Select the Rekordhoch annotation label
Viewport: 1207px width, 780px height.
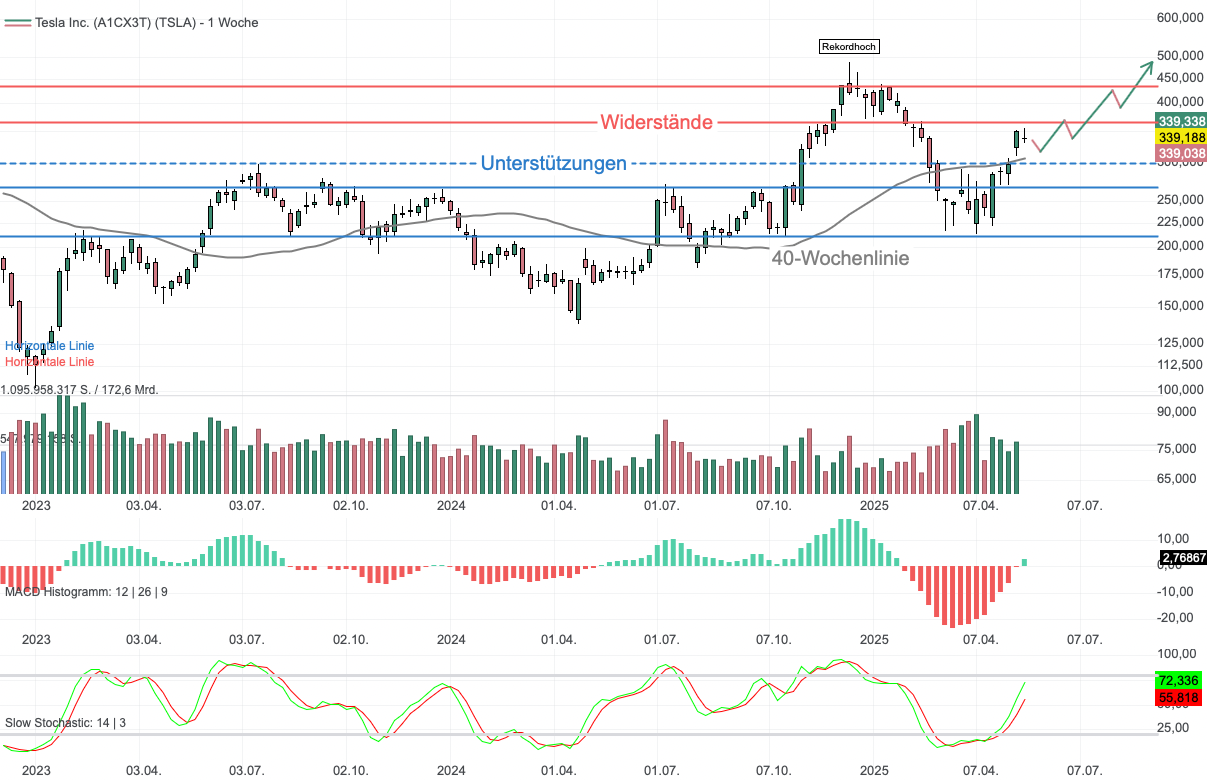tap(850, 46)
